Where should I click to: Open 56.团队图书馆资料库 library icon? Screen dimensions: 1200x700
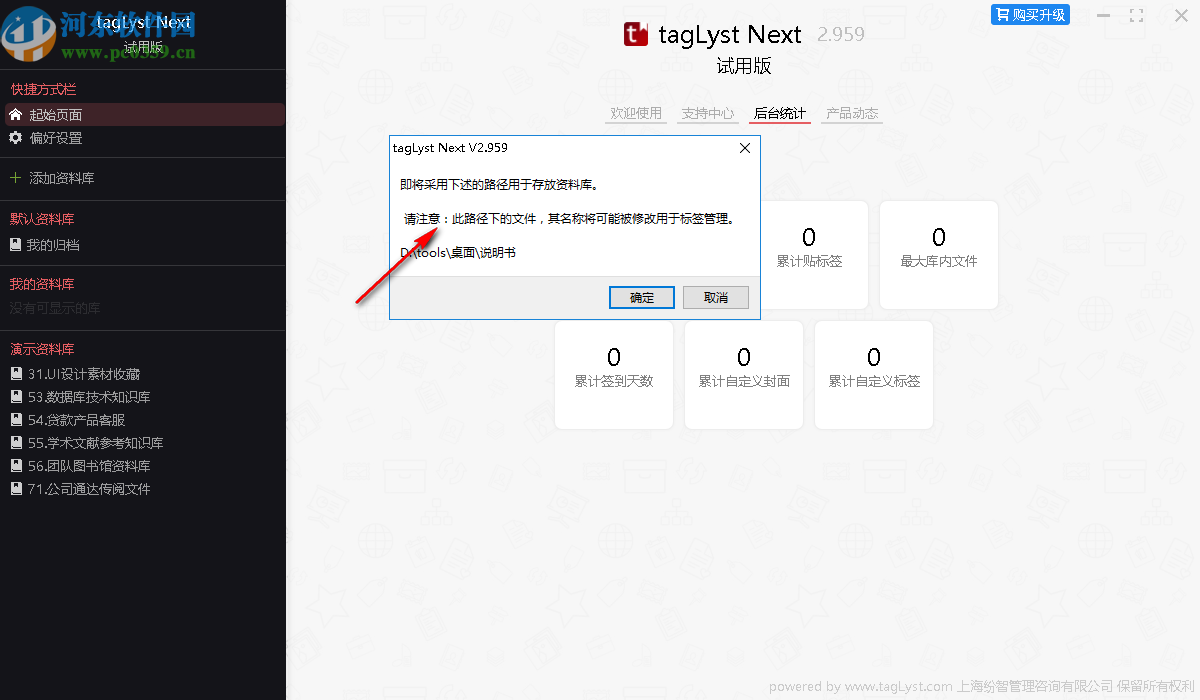click(15, 465)
